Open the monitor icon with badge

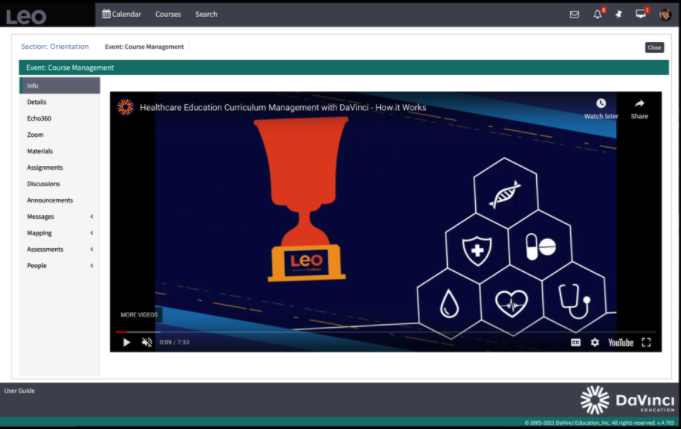[641, 14]
